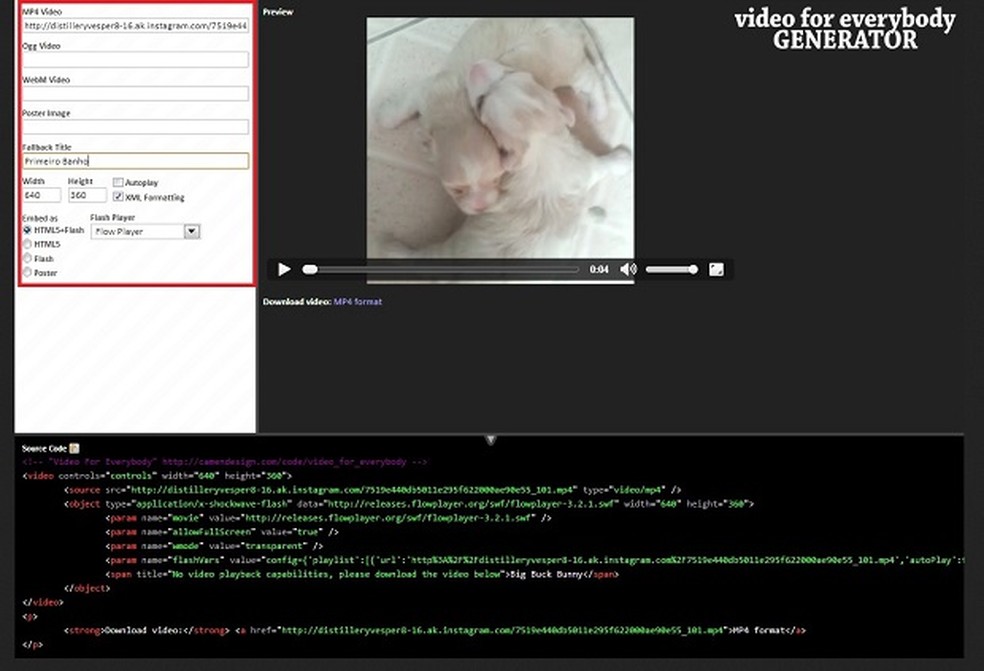This screenshot has width=984, height=671.
Task: Click the 'Source Code' heading
Action: [44, 448]
